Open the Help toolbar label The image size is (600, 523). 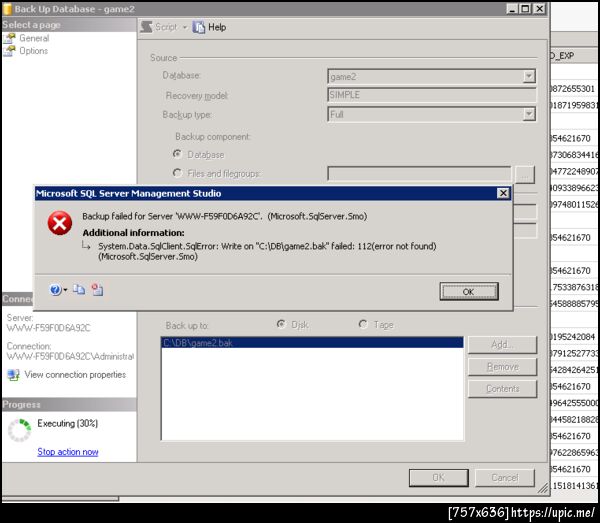[x=217, y=27]
